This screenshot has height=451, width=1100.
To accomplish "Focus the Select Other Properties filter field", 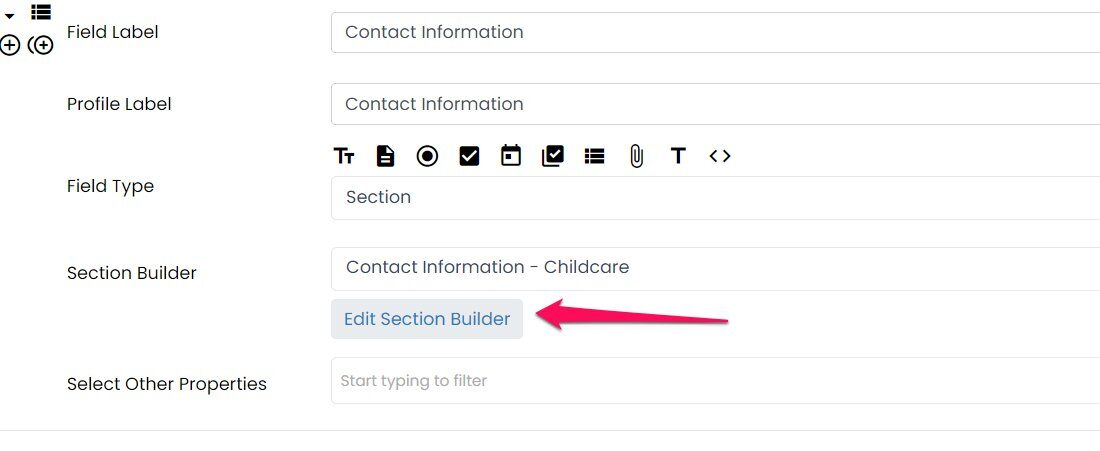I will tap(716, 381).
